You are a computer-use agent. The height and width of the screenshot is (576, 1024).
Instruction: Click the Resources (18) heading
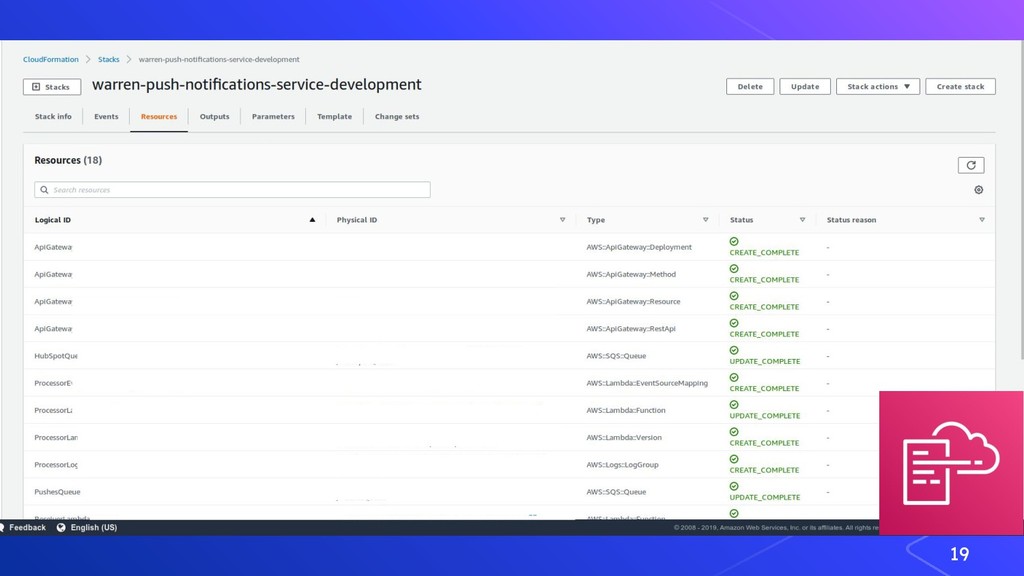pyautogui.click(x=68, y=160)
